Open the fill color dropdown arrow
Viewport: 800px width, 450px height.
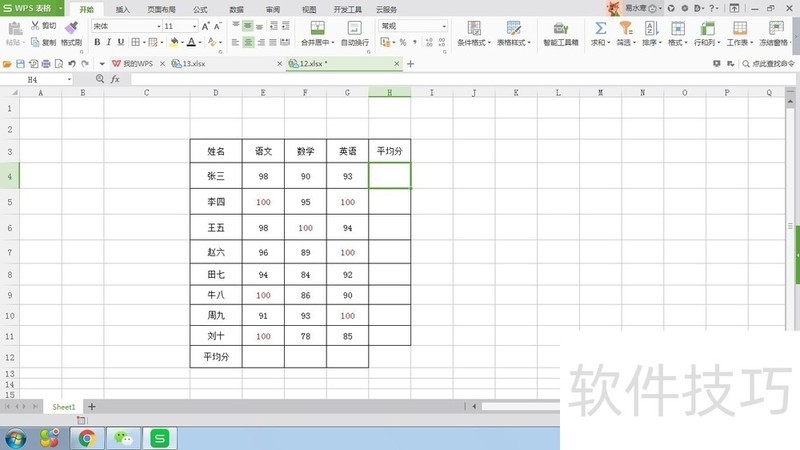pyautogui.click(x=182, y=42)
